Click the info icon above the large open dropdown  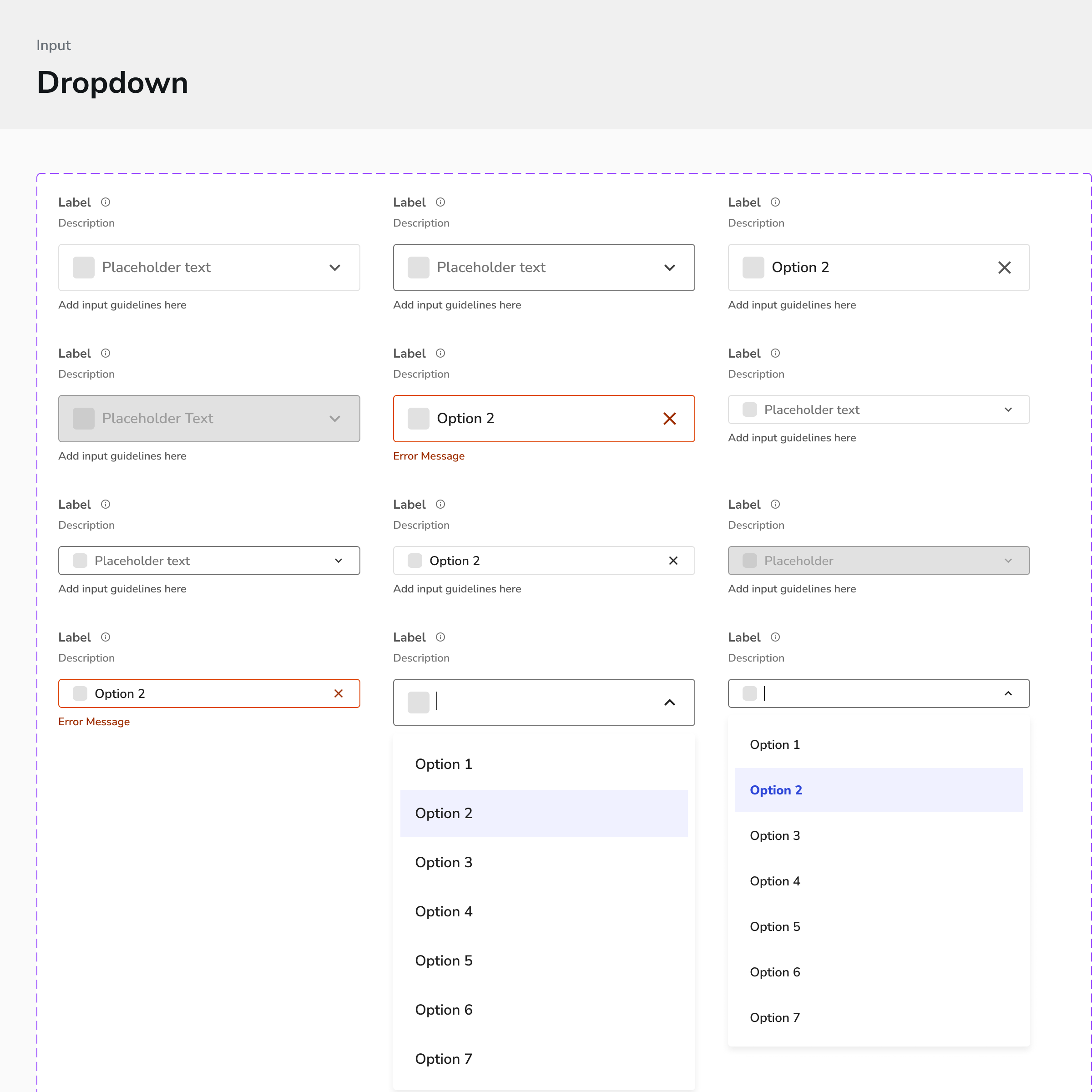(x=440, y=637)
